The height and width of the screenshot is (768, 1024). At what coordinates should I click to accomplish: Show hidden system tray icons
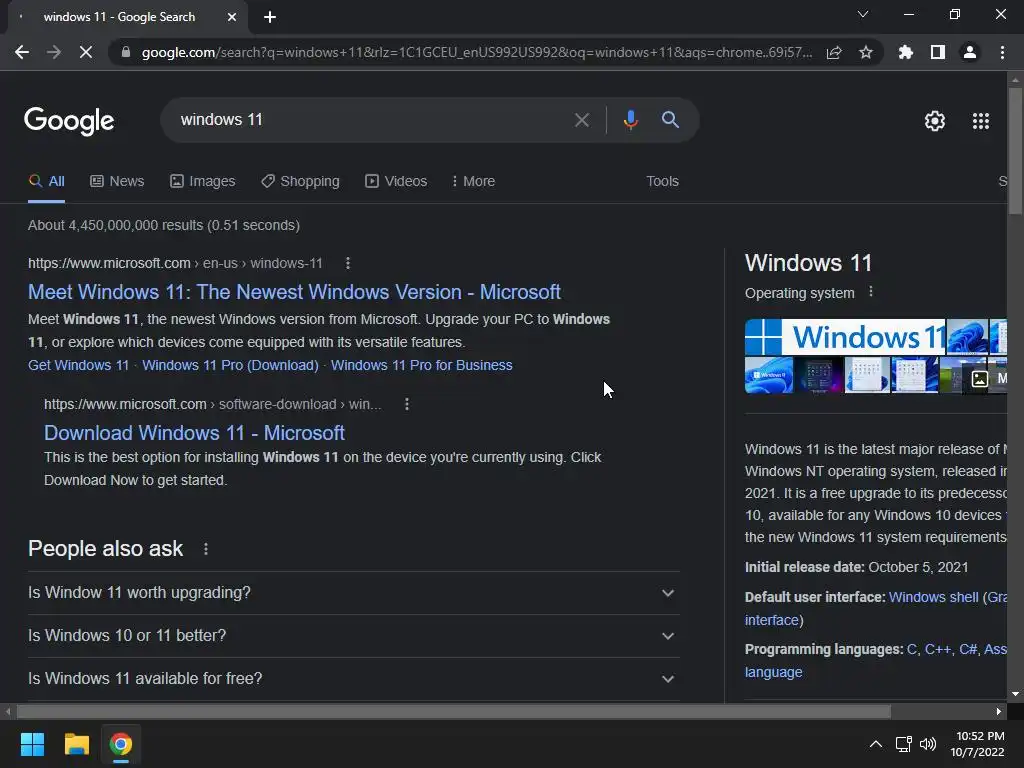click(876, 744)
